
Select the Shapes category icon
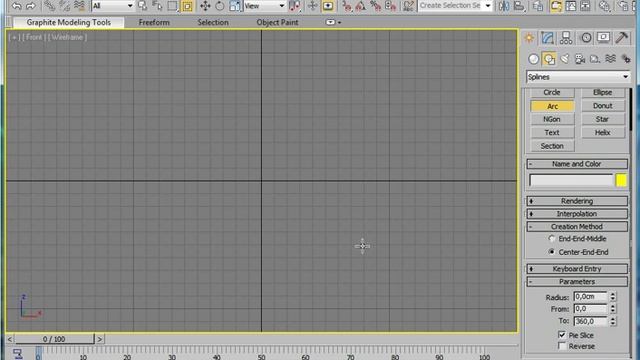click(549, 59)
